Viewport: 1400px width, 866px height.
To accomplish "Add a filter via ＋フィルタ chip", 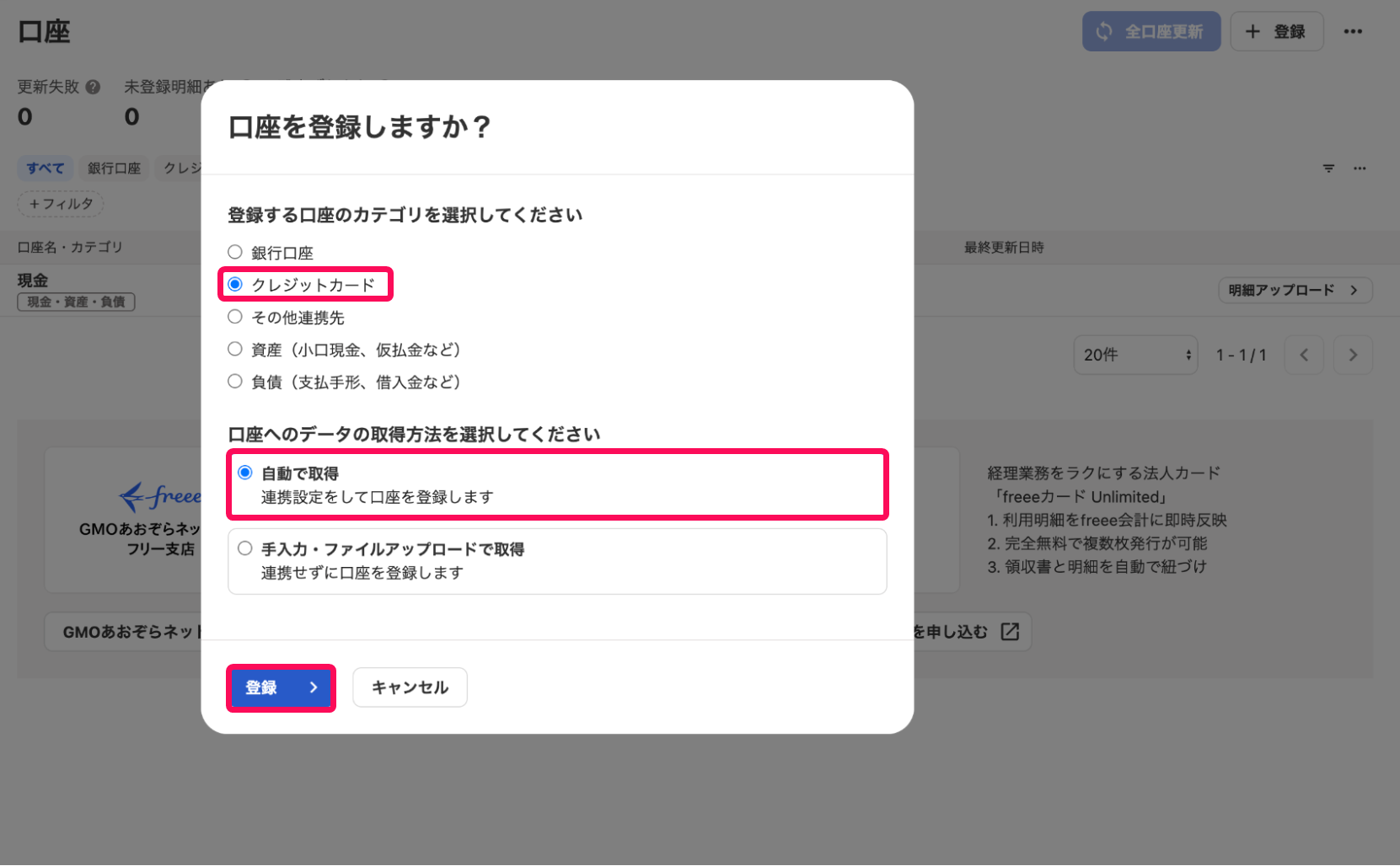I will point(60,203).
